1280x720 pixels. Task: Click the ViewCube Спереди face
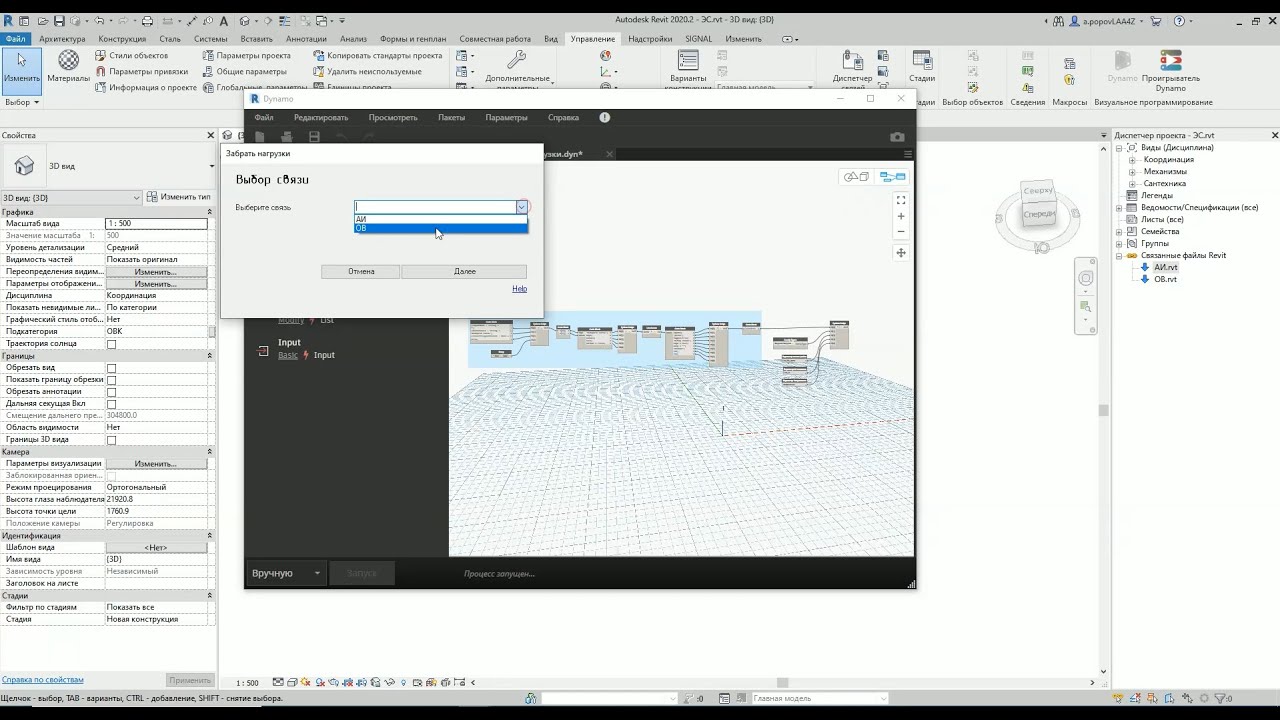click(x=1039, y=214)
